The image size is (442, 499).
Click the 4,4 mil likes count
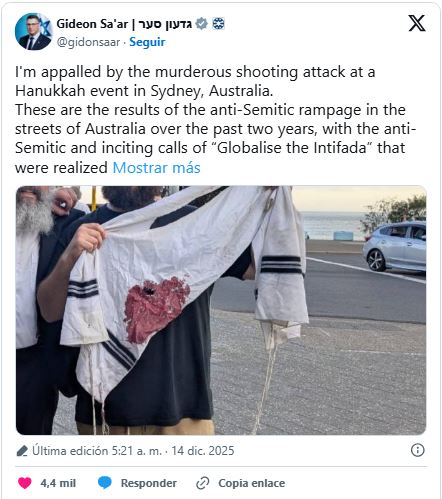[58, 483]
